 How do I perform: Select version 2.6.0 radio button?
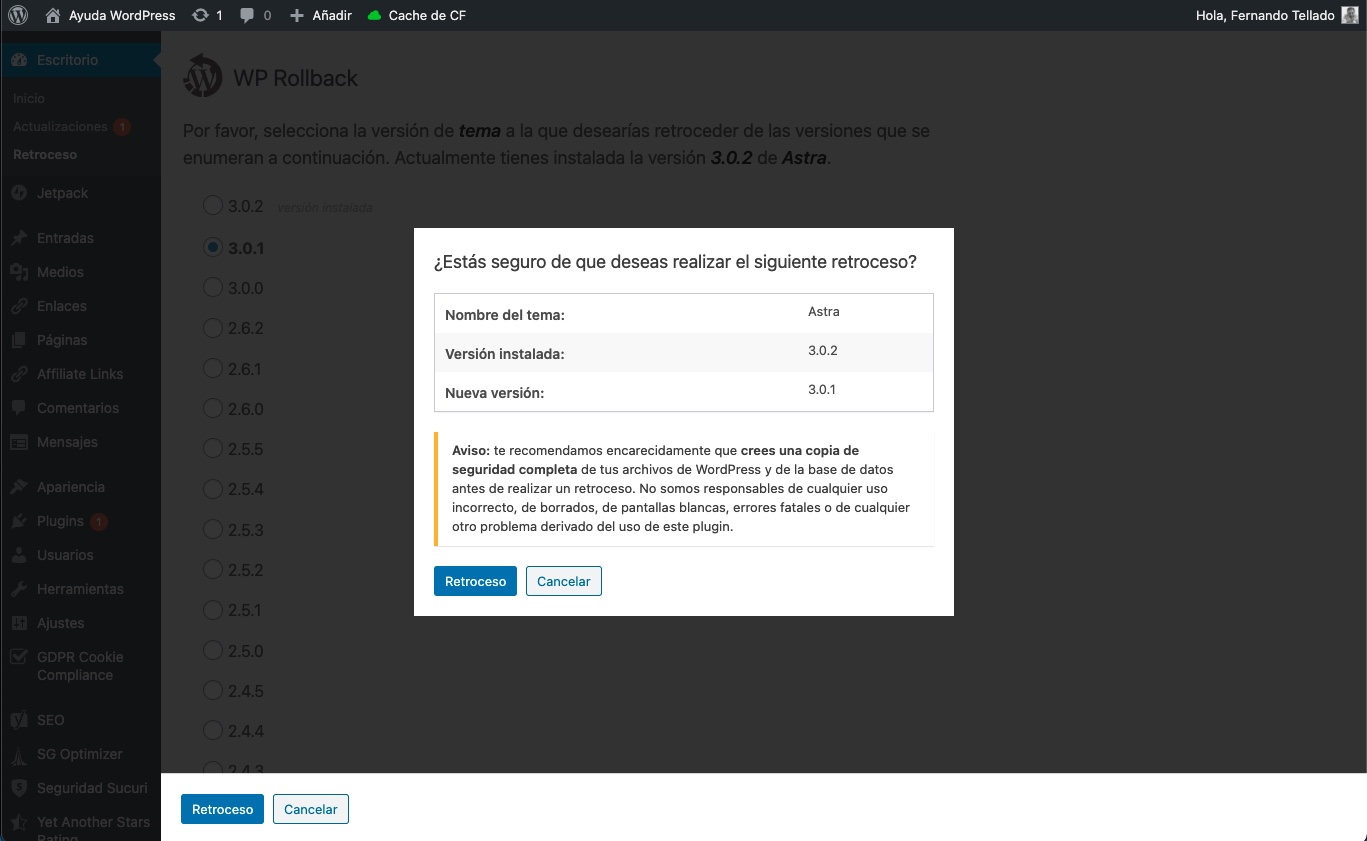(212, 408)
